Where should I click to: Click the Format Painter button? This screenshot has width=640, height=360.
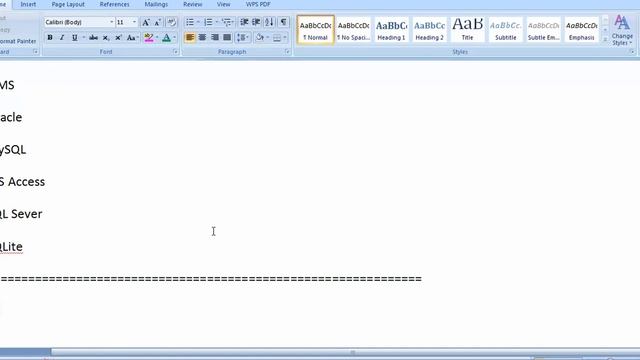(x=17, y=41)
